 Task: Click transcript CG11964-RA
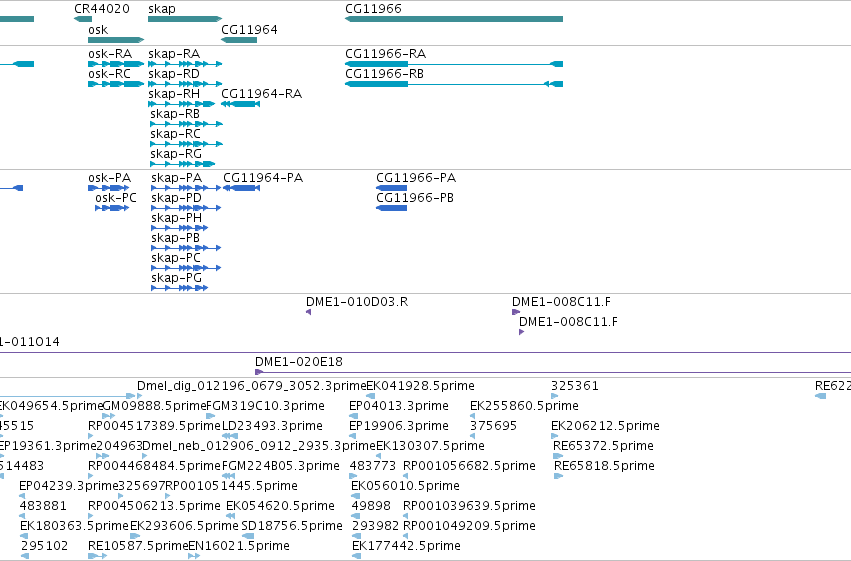point(240,104)
